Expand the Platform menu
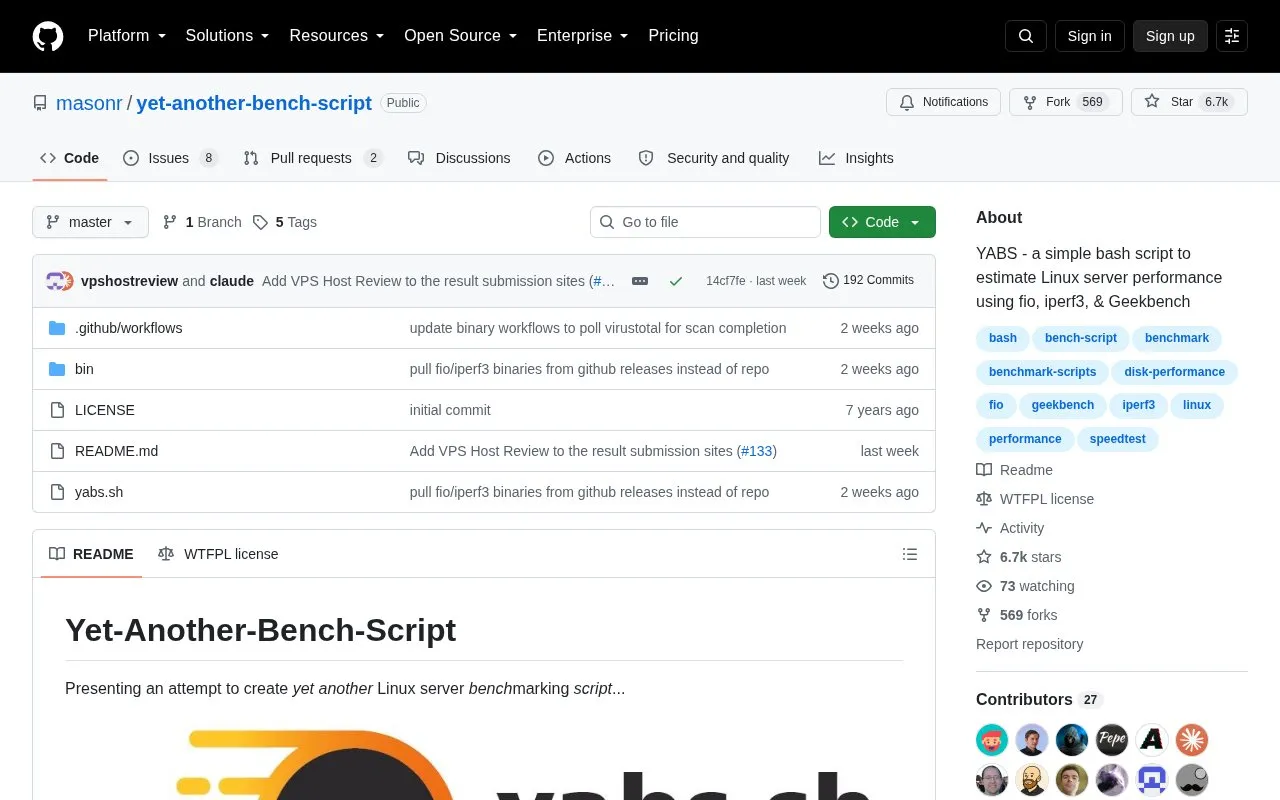 (x=127, y=36)
